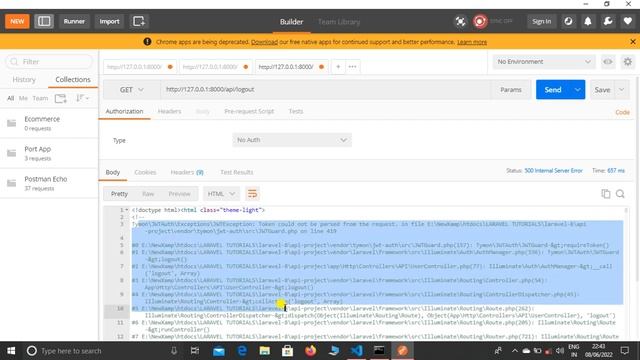This screenshot has height=360, width=640.
Task: Open the Tests tab
Action: click(x=296, y=111)
